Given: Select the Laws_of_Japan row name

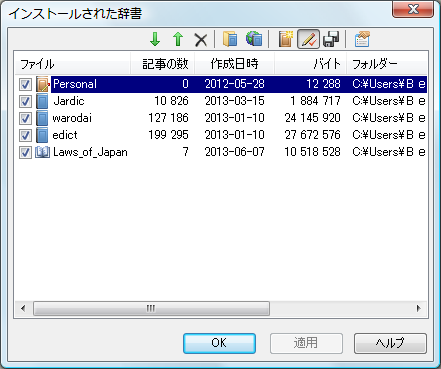Looking at the screenshot, I should click(90, 152).
